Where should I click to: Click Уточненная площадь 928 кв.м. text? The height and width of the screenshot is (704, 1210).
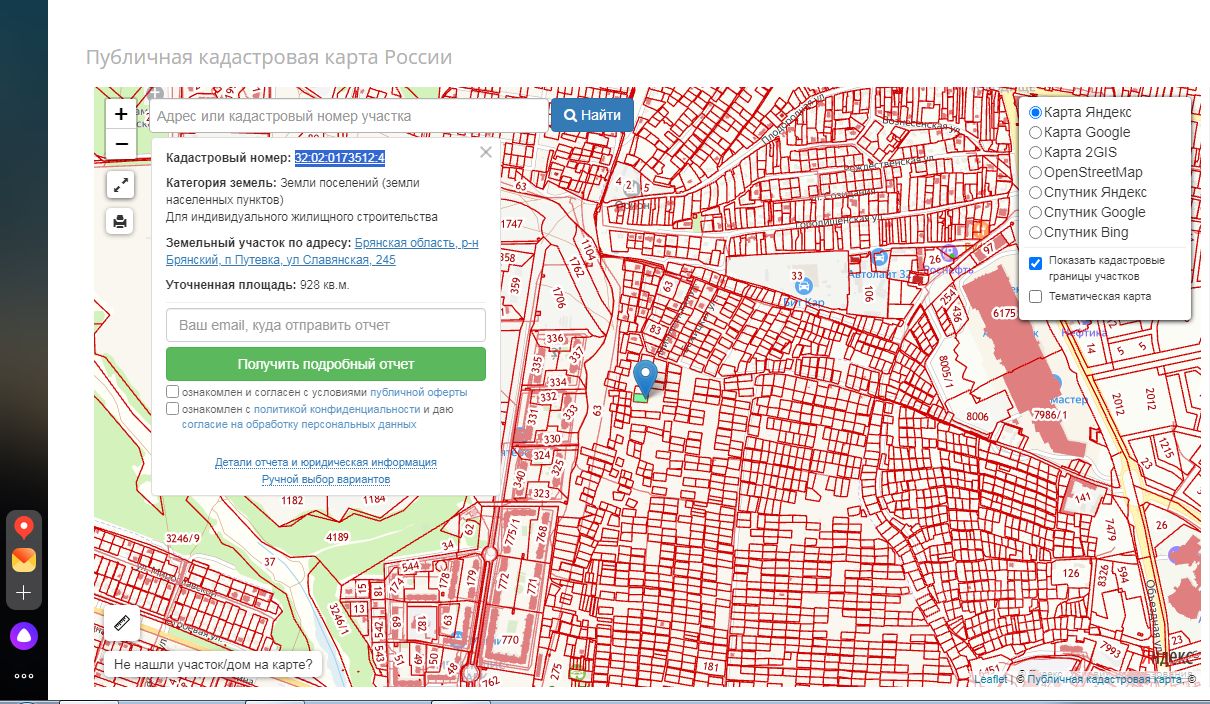point(258,285)
